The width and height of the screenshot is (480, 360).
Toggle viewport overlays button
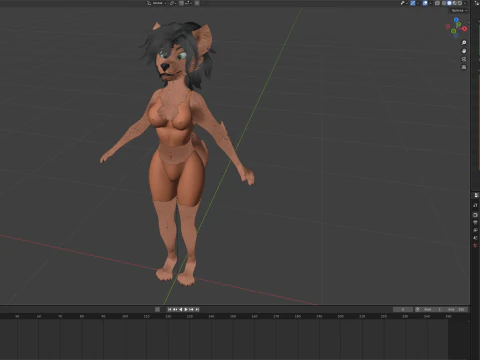point(425,3)
